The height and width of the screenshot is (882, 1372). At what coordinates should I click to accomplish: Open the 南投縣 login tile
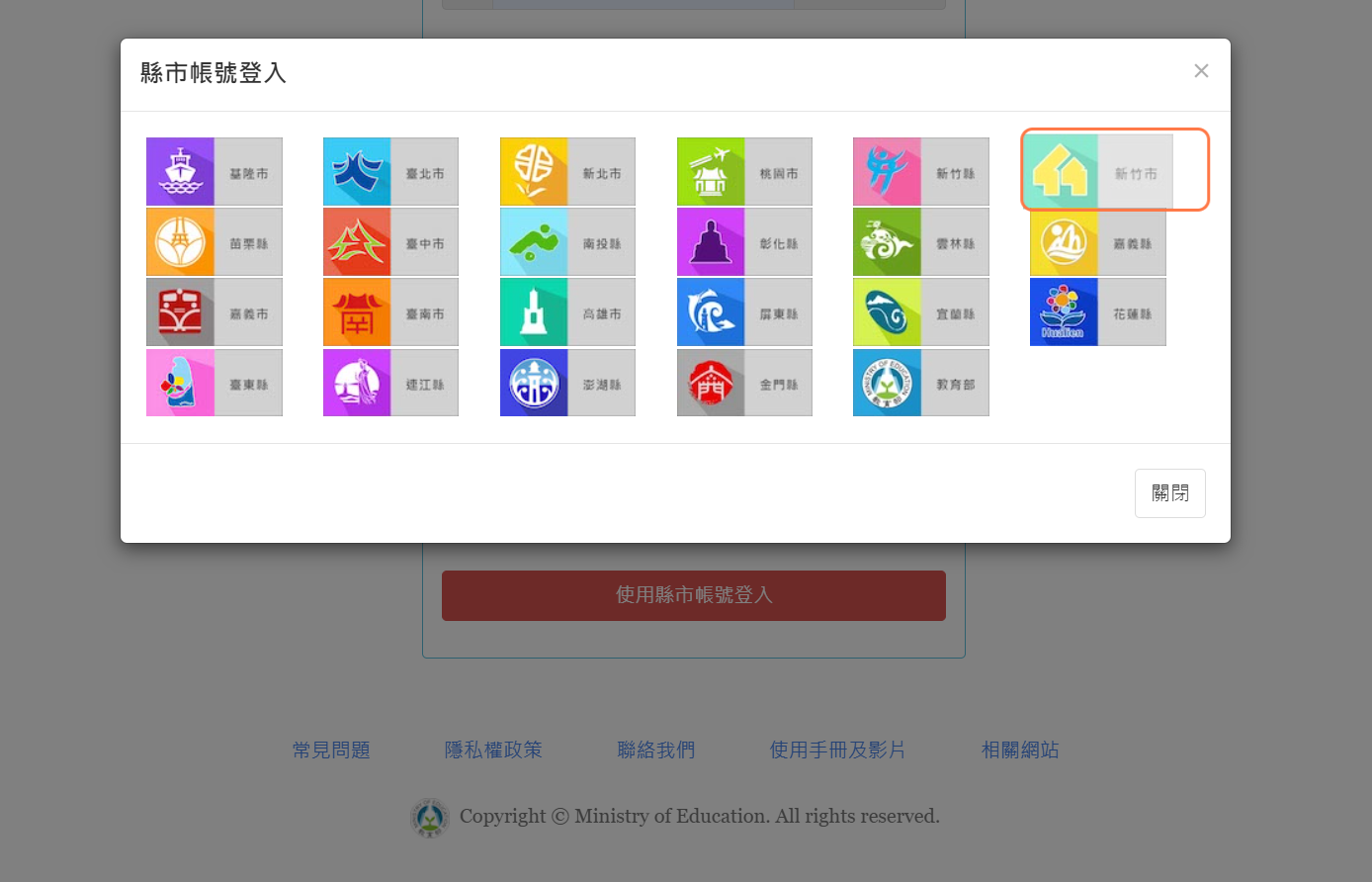coord(567,242)
